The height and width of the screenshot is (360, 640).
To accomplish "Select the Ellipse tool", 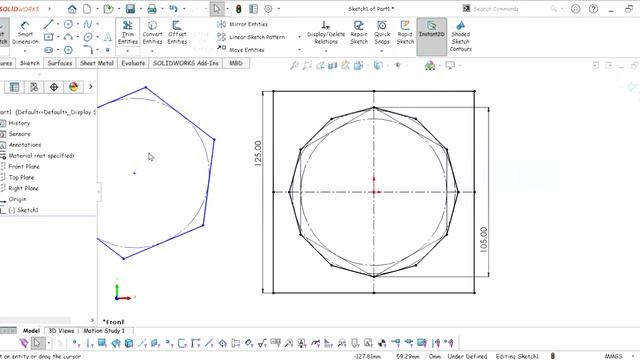I will 88,37.
